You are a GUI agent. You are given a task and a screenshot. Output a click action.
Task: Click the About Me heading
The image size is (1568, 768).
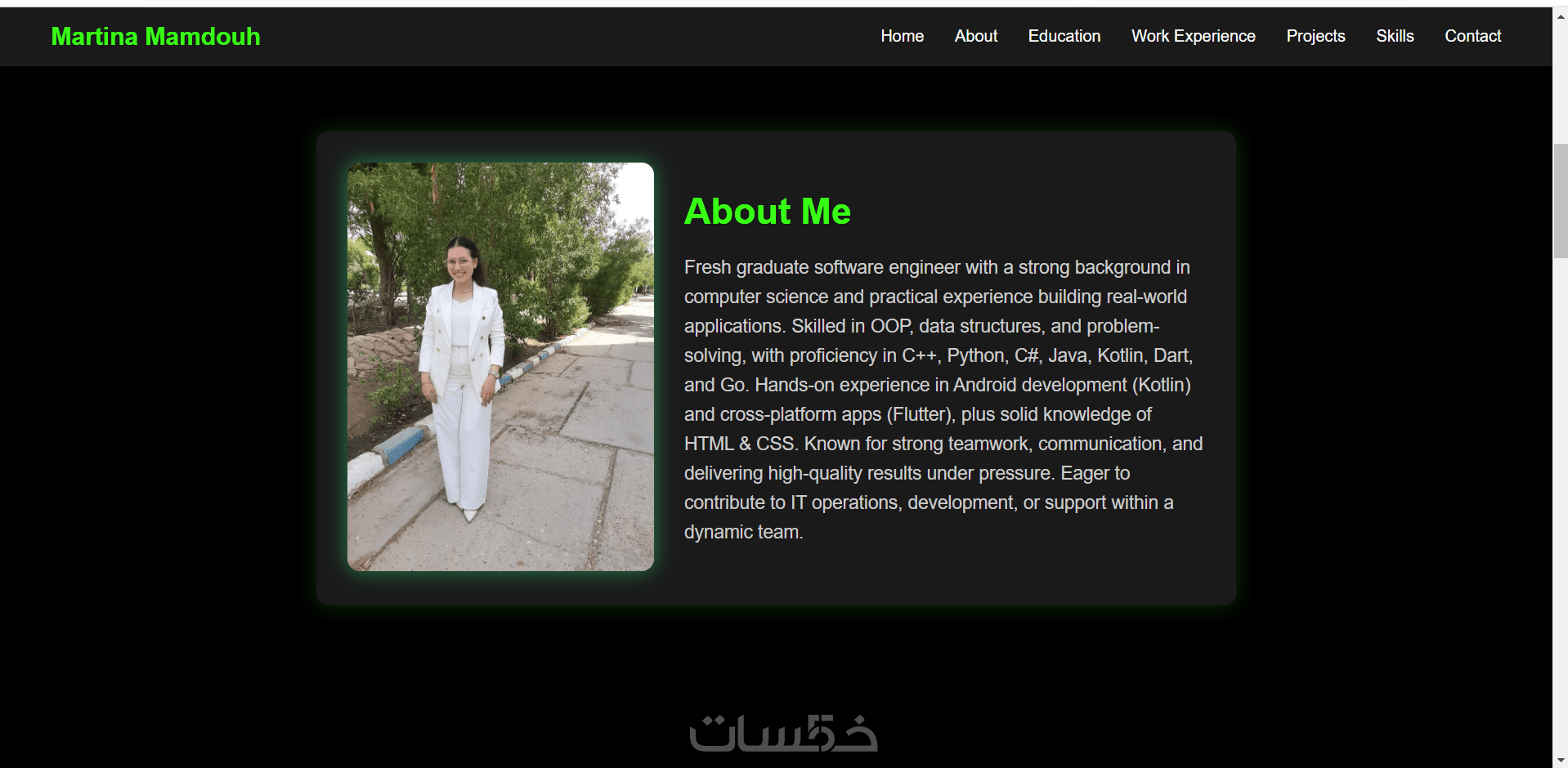(x=767, y=211)
